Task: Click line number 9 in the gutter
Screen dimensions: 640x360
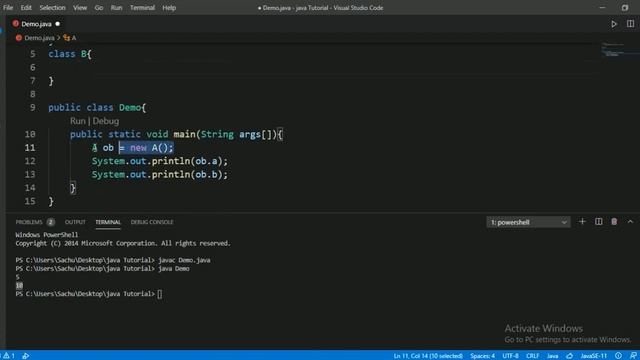Action: pyautogui.click(x=32, y=107)
